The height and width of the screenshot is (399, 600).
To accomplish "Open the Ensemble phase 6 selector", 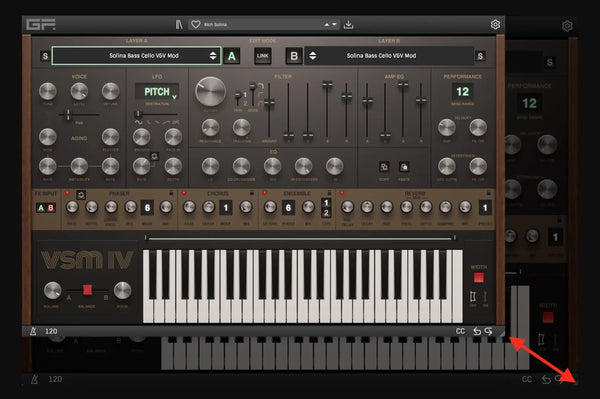I will pyautogui.click(x=288, y=208).
